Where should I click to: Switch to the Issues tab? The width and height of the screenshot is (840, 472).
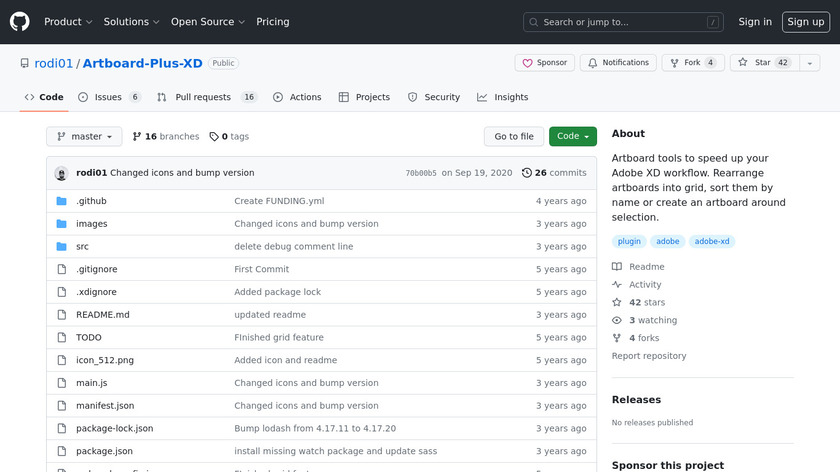108,97
